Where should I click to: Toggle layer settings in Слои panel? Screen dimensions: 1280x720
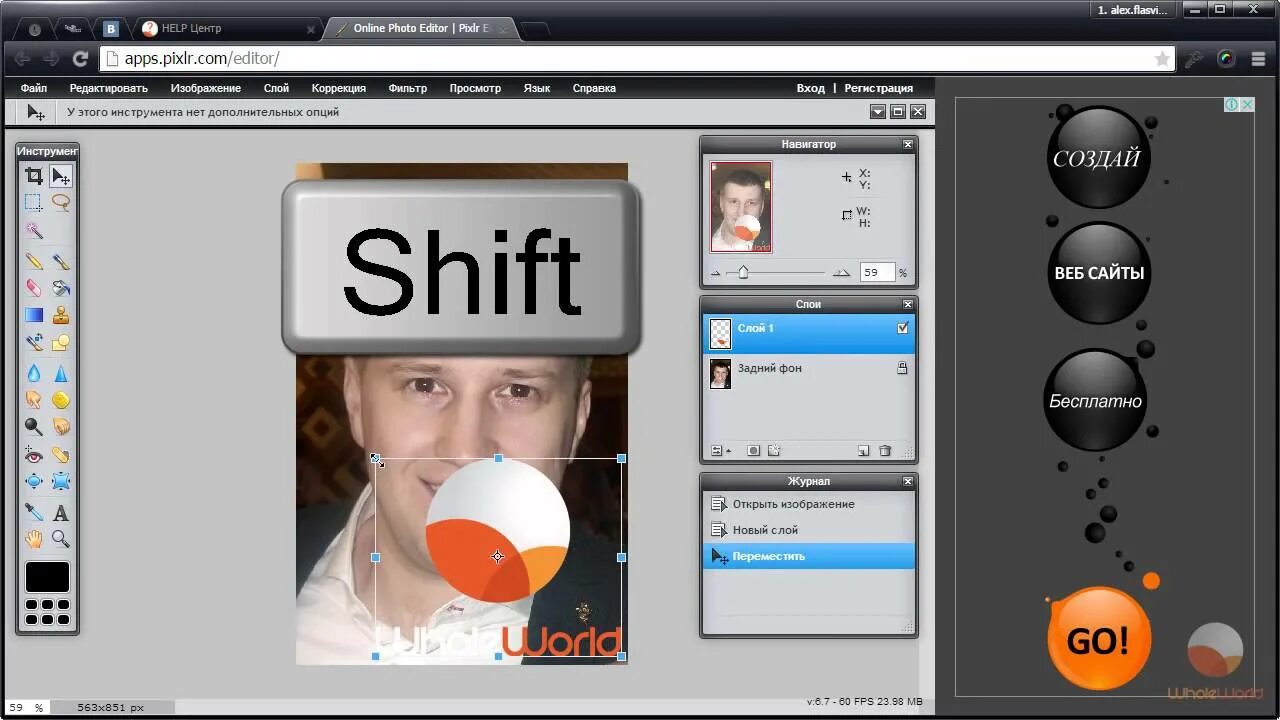click(x=719, y=451)
